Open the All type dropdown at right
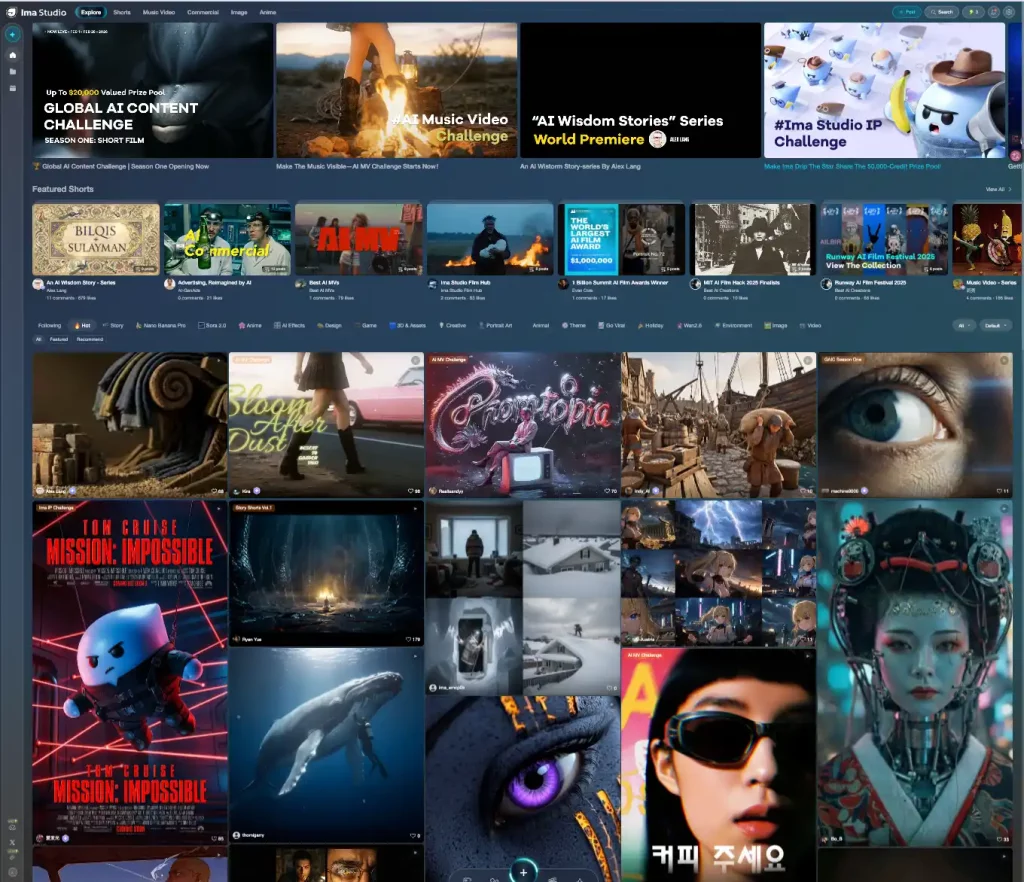The height and width of the screenshot is (882, 1024). point(963,325)
